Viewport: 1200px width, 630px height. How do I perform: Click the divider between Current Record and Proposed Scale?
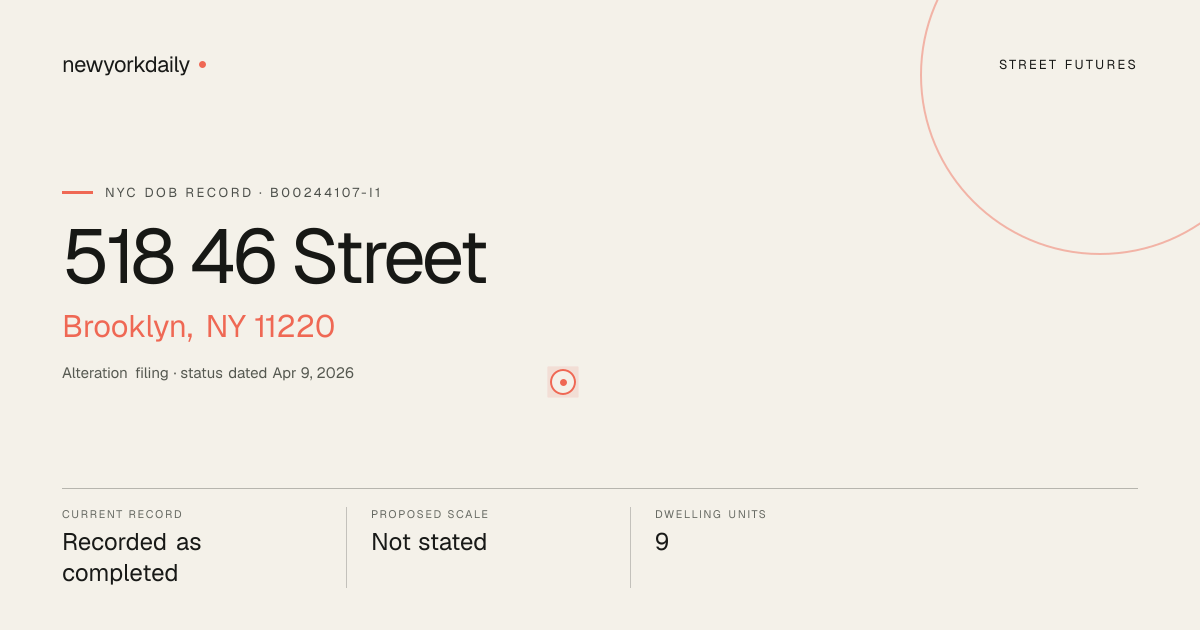[x=346, y=547]
